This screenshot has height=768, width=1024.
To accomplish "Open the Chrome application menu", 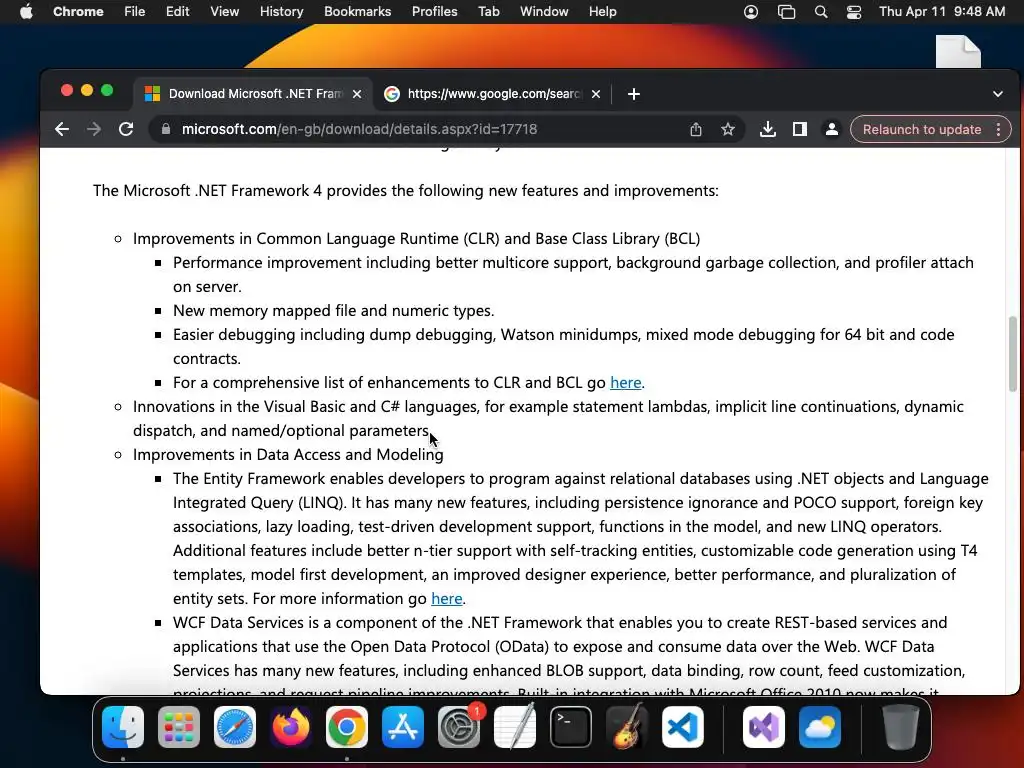I will [x=78, y=12].
